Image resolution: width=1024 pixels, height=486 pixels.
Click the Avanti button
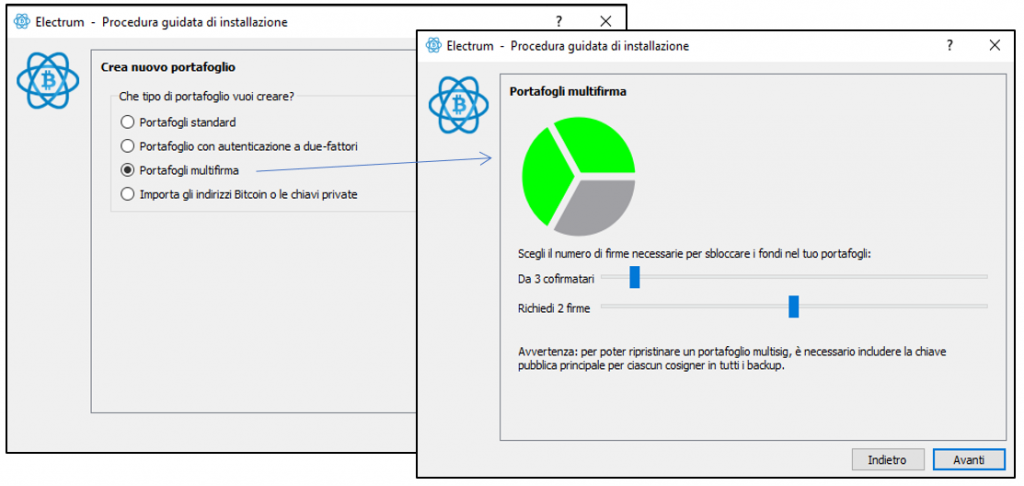[x=968, y=459]
